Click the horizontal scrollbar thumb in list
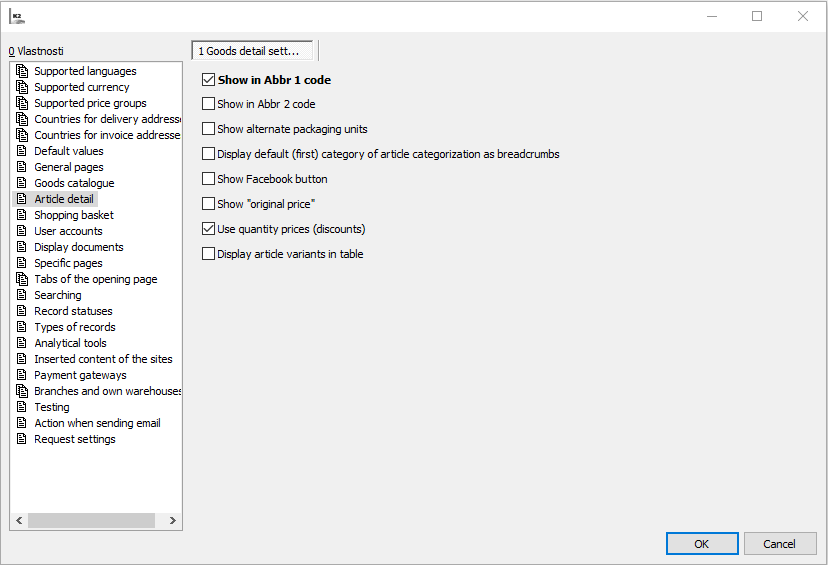Image resolution: width=828 pixels, height=565 pixels. (91, 520)
